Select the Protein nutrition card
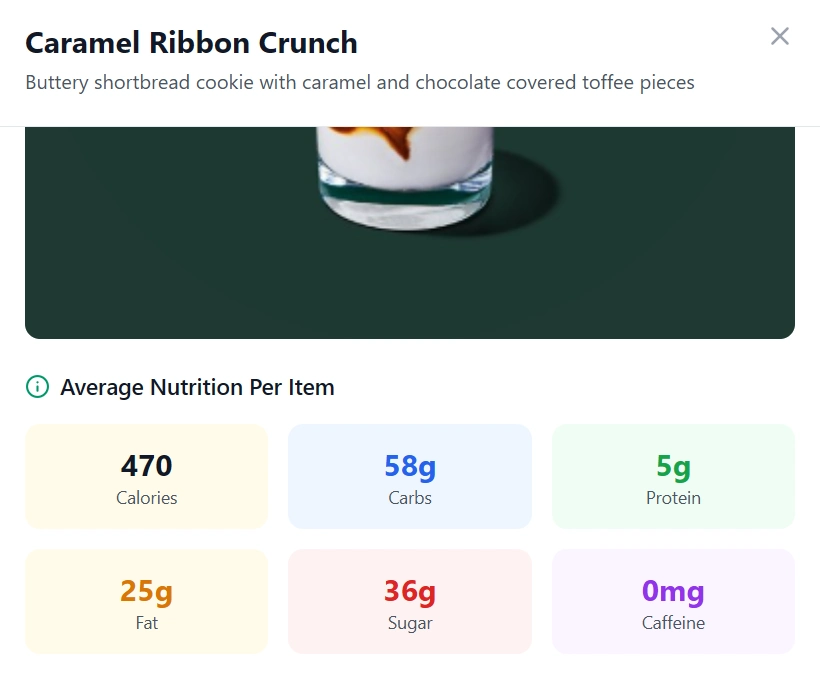The width and height of the screenshot is (820, 677). pos(673,476)
